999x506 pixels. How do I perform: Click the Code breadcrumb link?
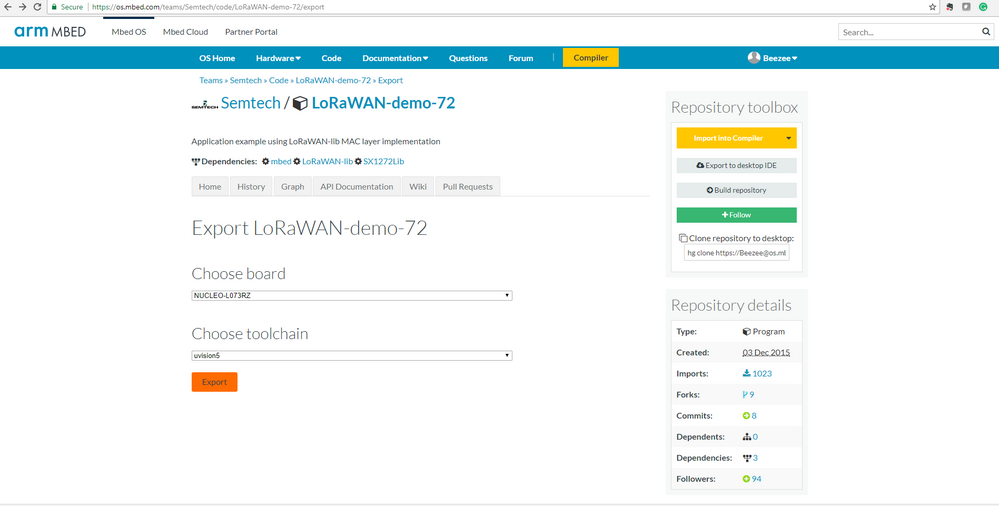click(x=278, y=80)
